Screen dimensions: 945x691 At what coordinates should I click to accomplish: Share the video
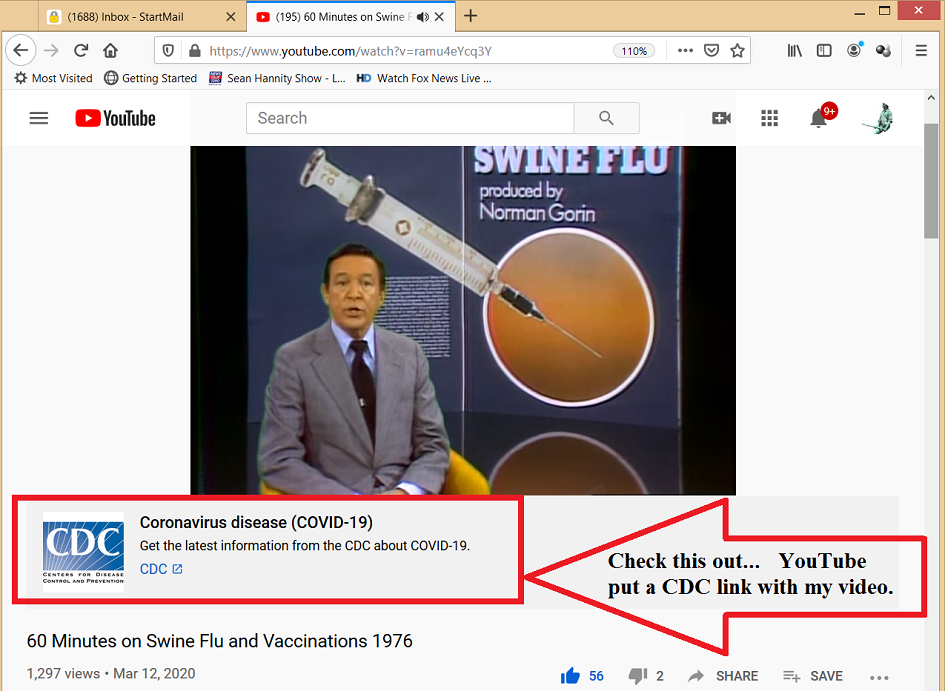pyautogui.click(x=723, y=676)
